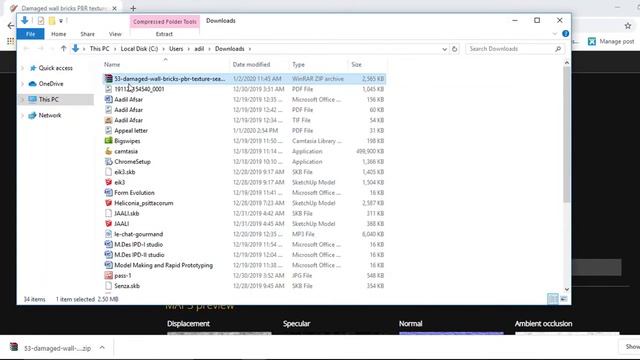640x360 pixels.
Task: Open Explorer help icon
Action: pos(565,33)
